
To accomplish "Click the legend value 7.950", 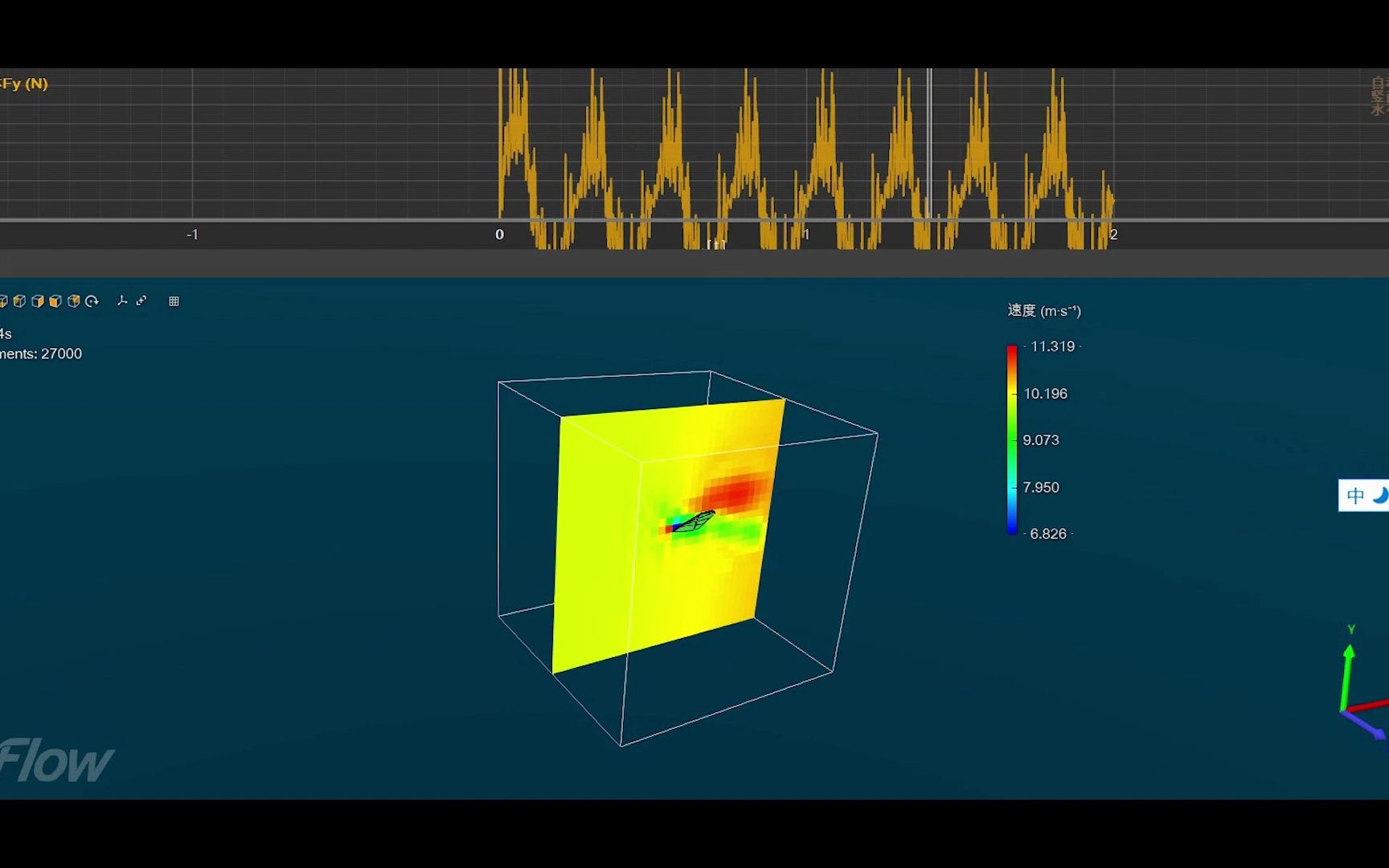I will pos(1041,487).
